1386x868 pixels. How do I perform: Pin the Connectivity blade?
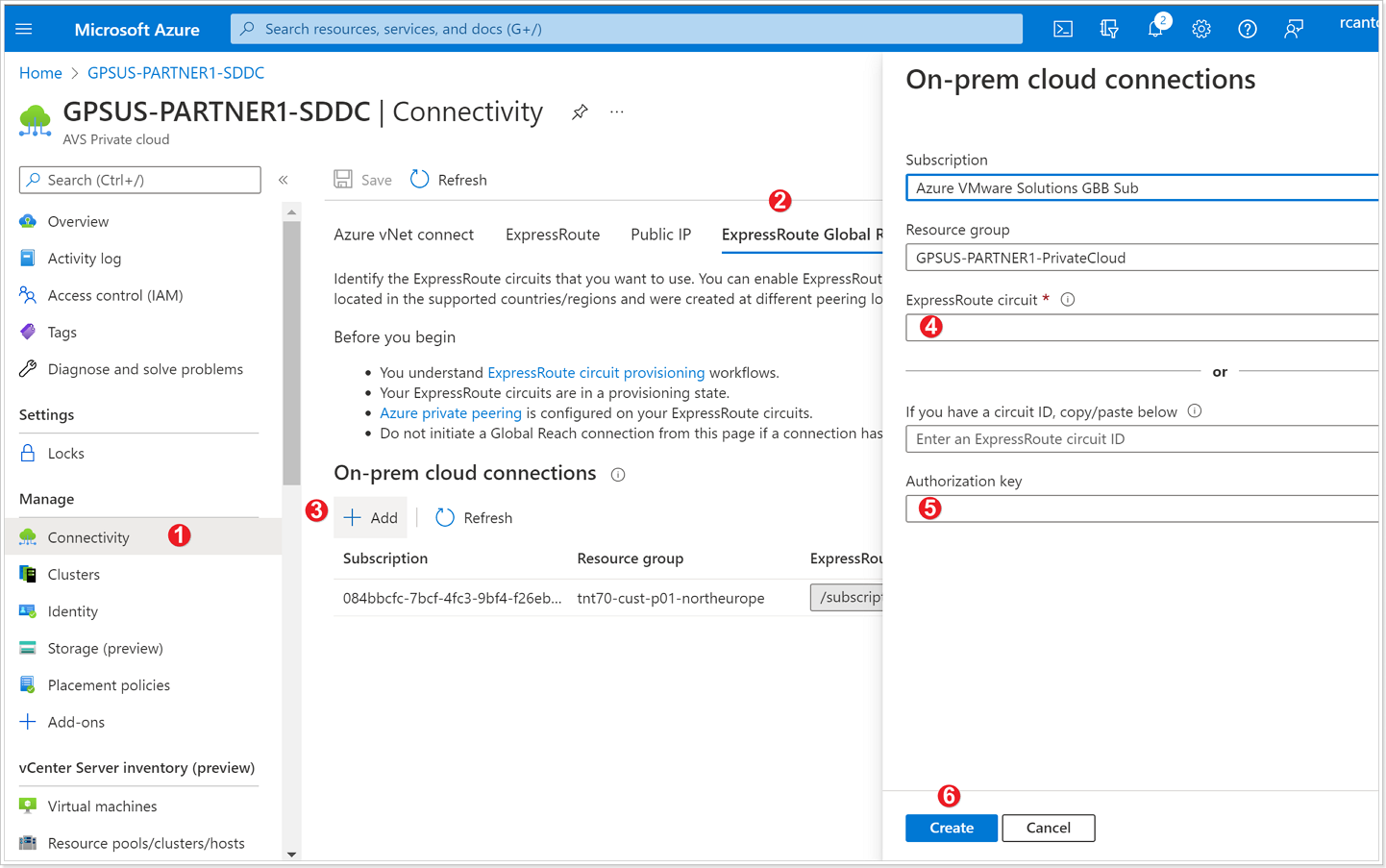(580, 112)
